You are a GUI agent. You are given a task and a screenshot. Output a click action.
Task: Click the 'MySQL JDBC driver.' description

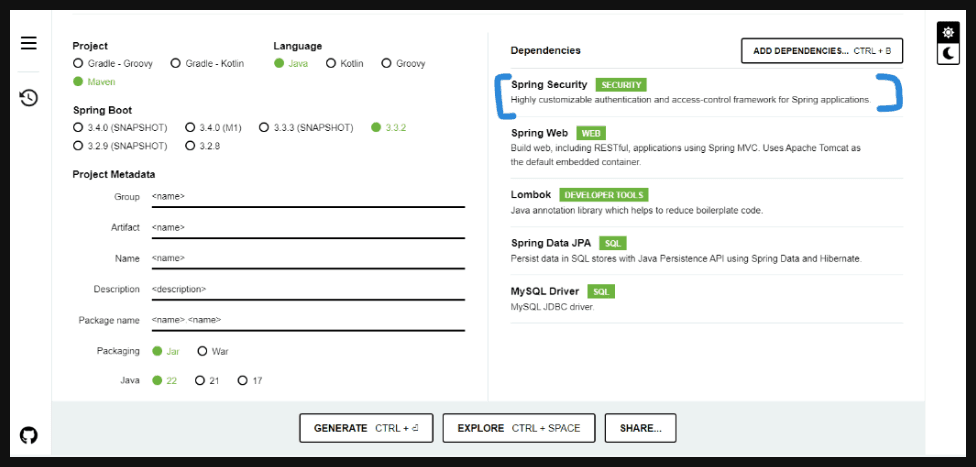pos(552,307)
